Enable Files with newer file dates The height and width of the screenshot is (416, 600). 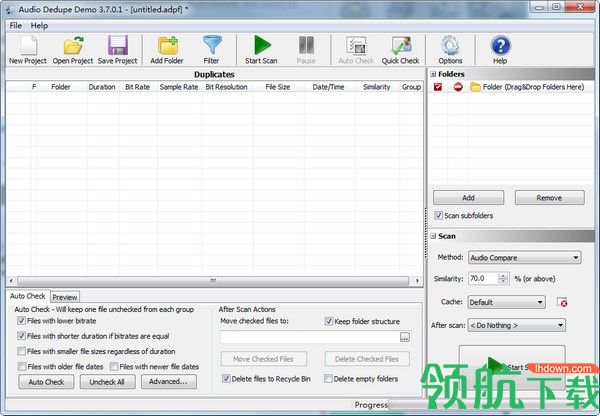point(114,367)
